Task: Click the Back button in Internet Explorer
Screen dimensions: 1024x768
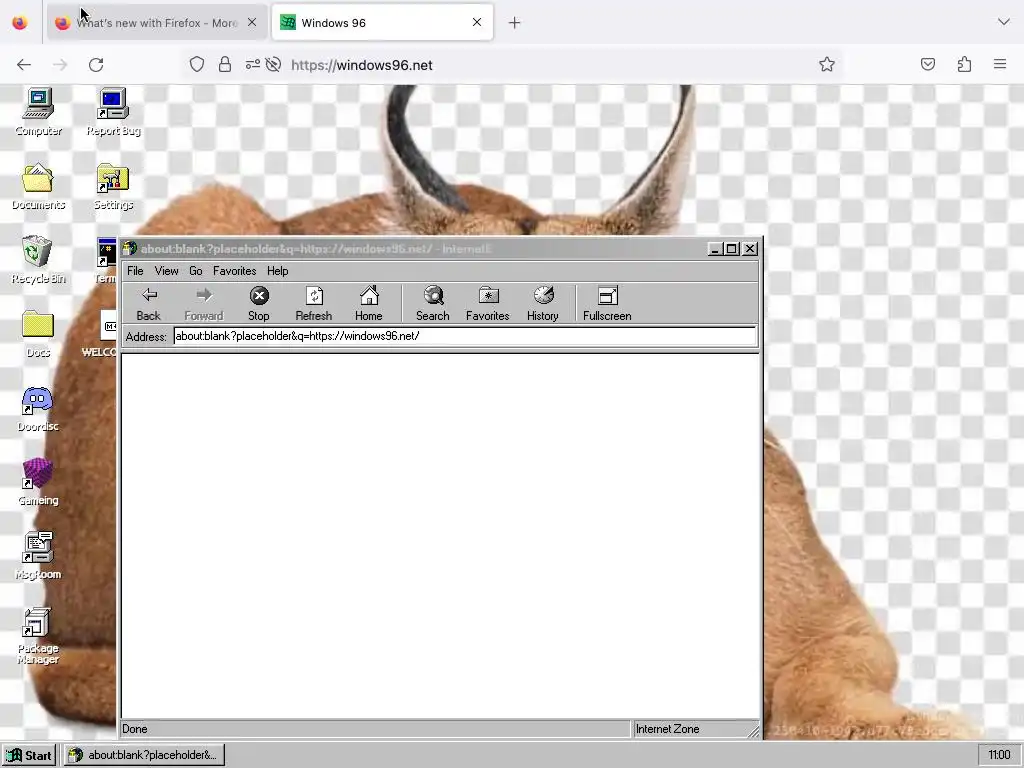Action: tap(148, 304)
